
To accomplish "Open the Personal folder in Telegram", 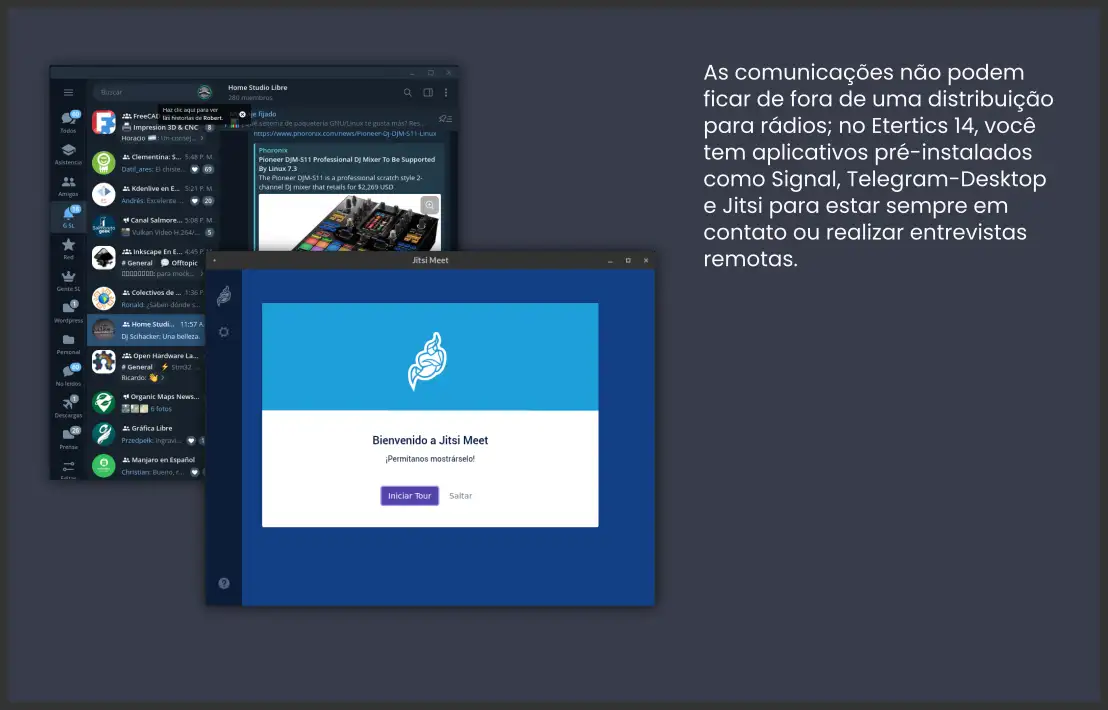I will 69,344.
